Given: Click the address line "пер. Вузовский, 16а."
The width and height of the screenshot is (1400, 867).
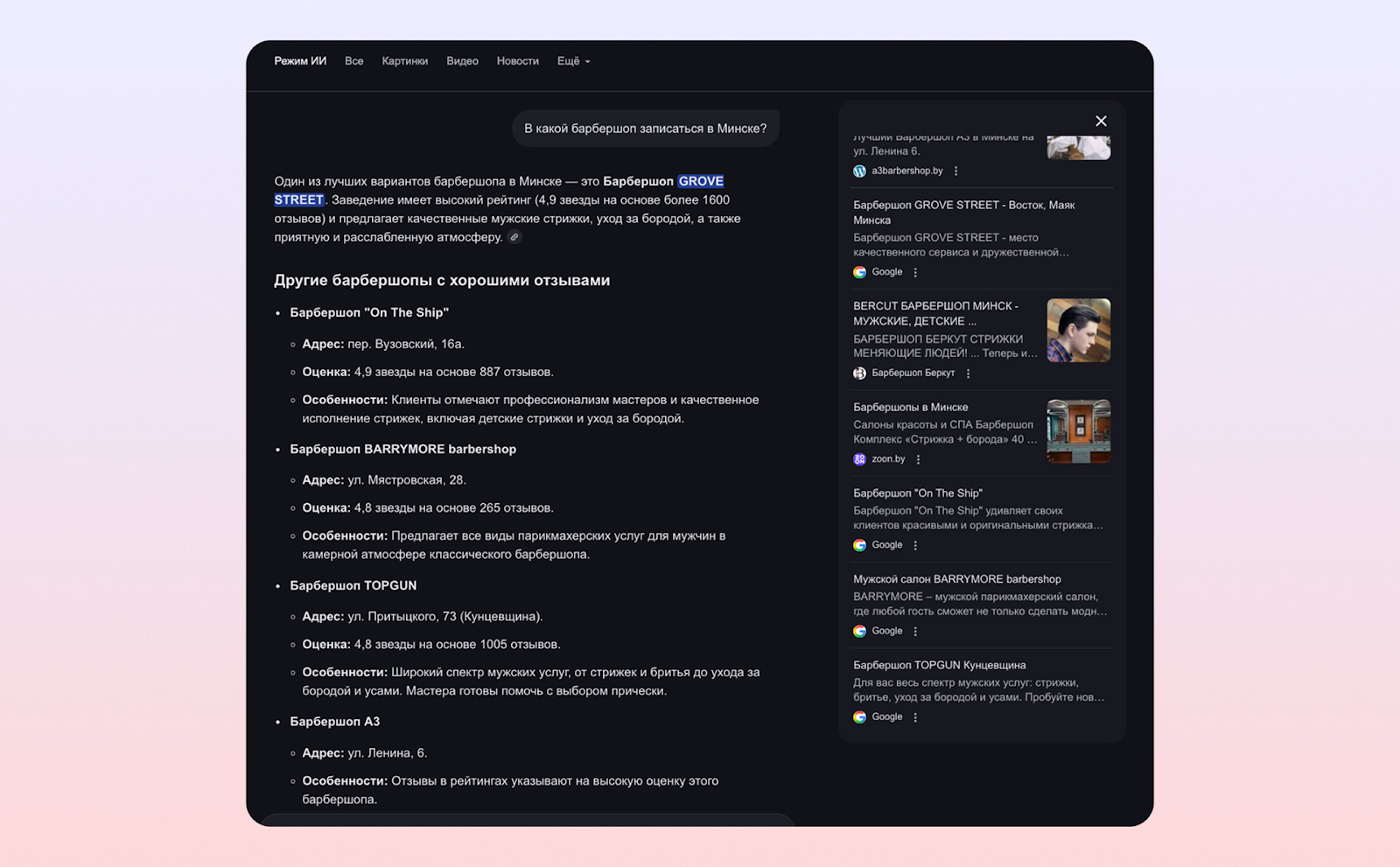Looking at the screenshot, I should pyautogui.click(x=406, y=344).
